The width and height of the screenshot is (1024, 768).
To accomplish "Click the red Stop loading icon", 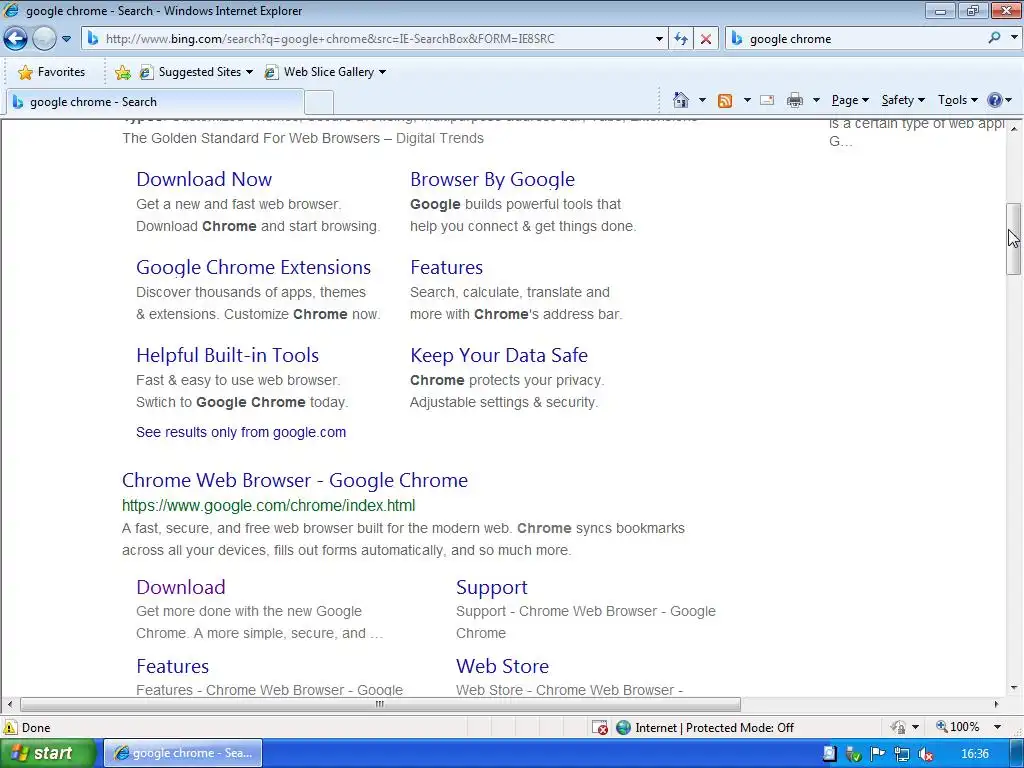I will [x=706, y=39].
